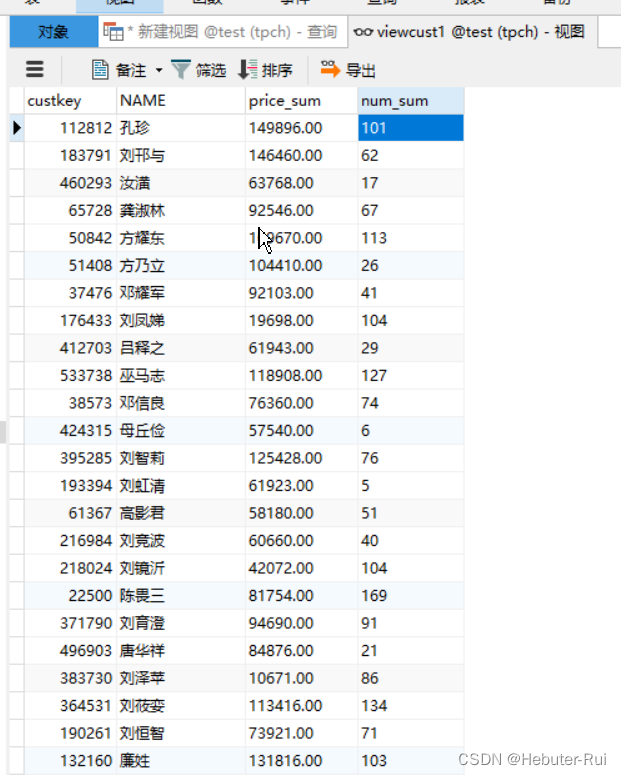Screen dimensions: 621x775
Task: Select the current-row arrow marker for 112812
Action: (x=17, y=128)
